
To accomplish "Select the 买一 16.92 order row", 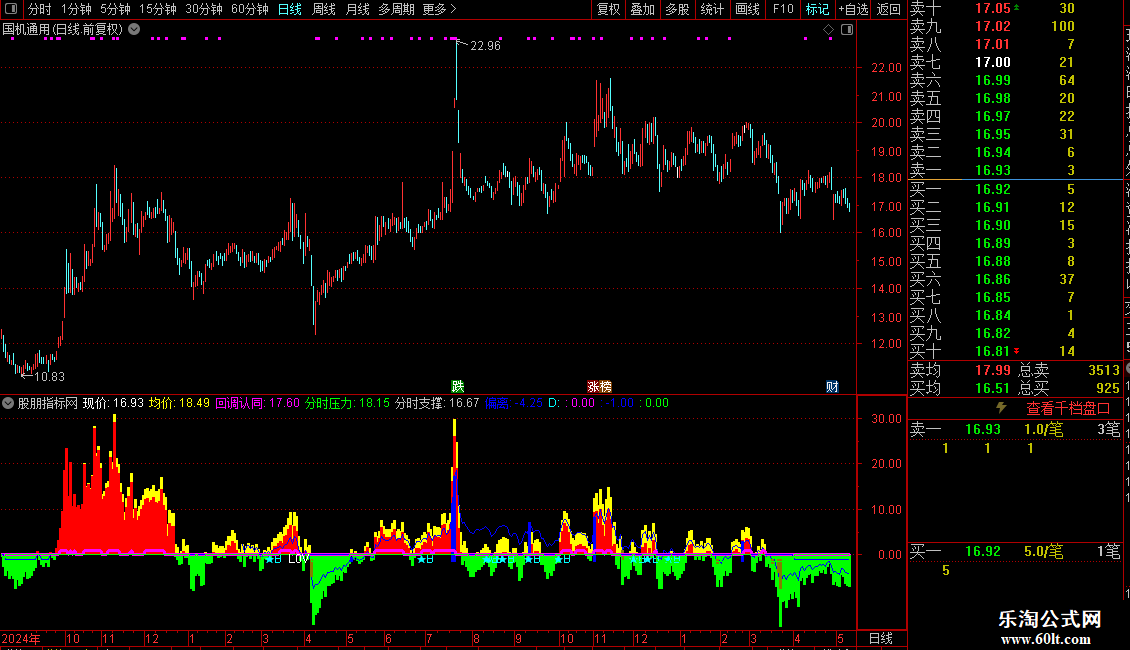I will (1016, 189).
